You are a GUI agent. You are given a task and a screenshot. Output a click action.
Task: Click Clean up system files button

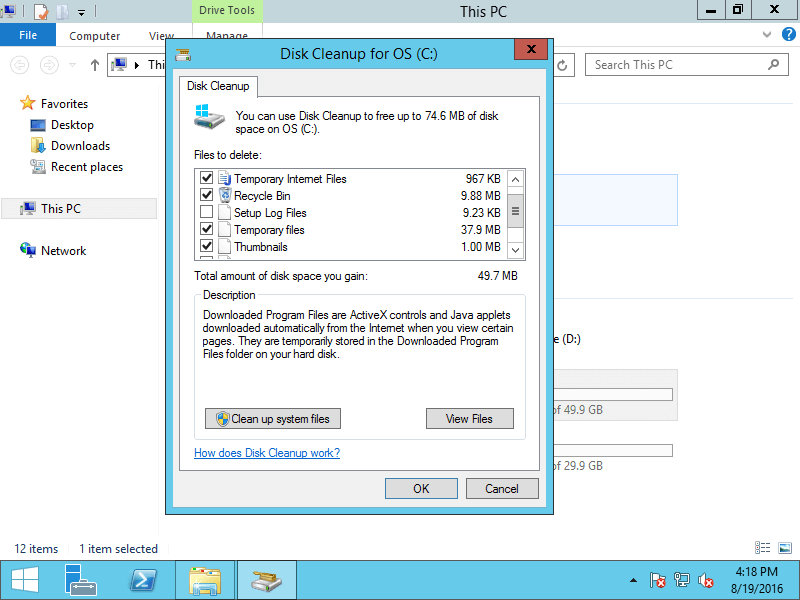[273, 419]
